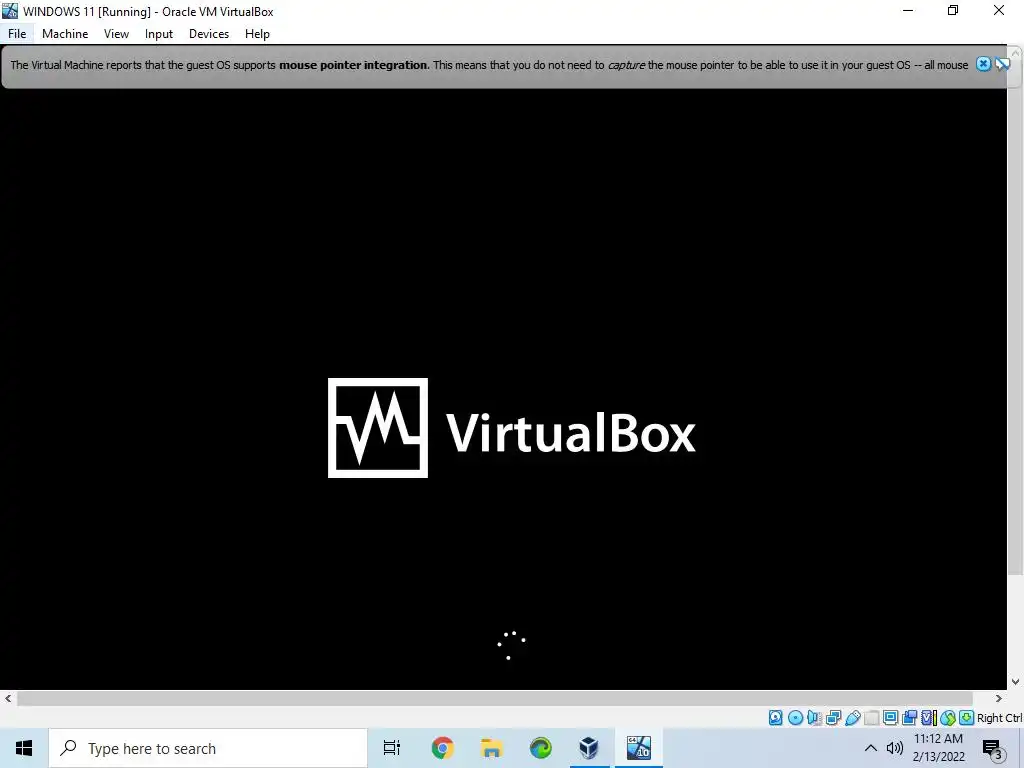Click the vertical scrollbar thumb
Viewport: 1024px width, 768px height.
click(1016, 317)
